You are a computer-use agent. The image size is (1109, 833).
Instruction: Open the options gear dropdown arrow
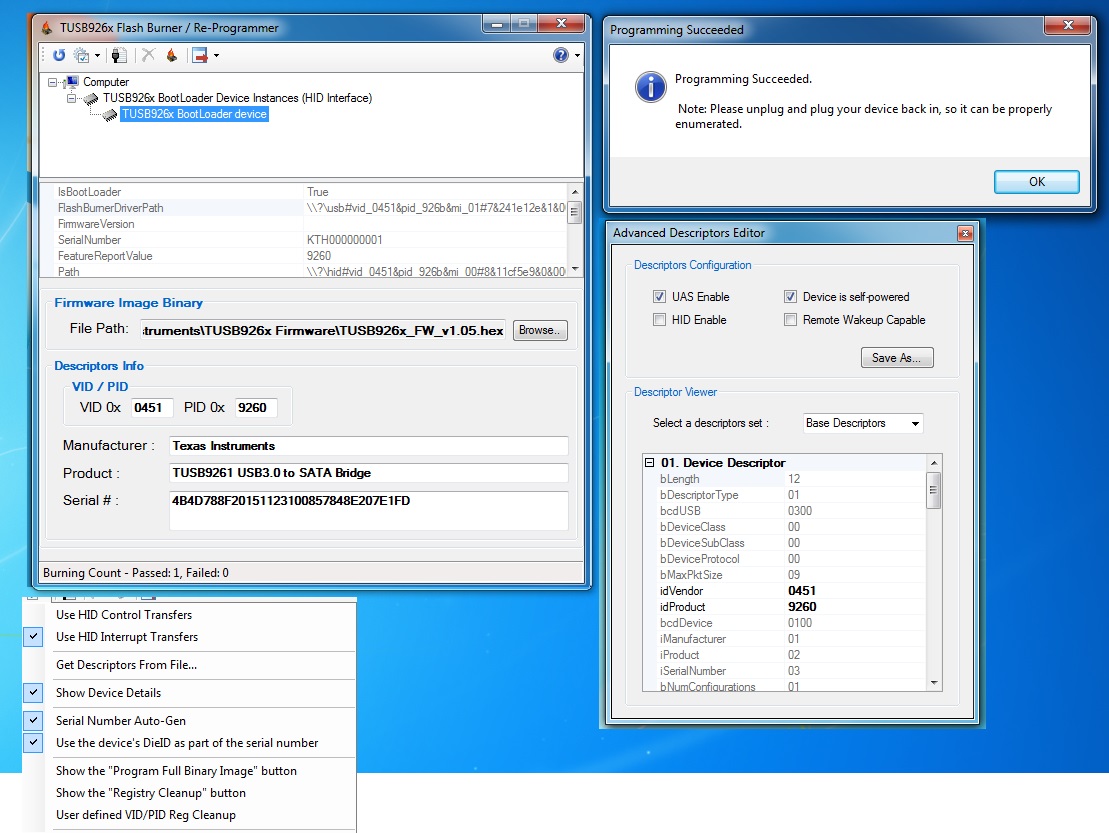coord(97,55)
